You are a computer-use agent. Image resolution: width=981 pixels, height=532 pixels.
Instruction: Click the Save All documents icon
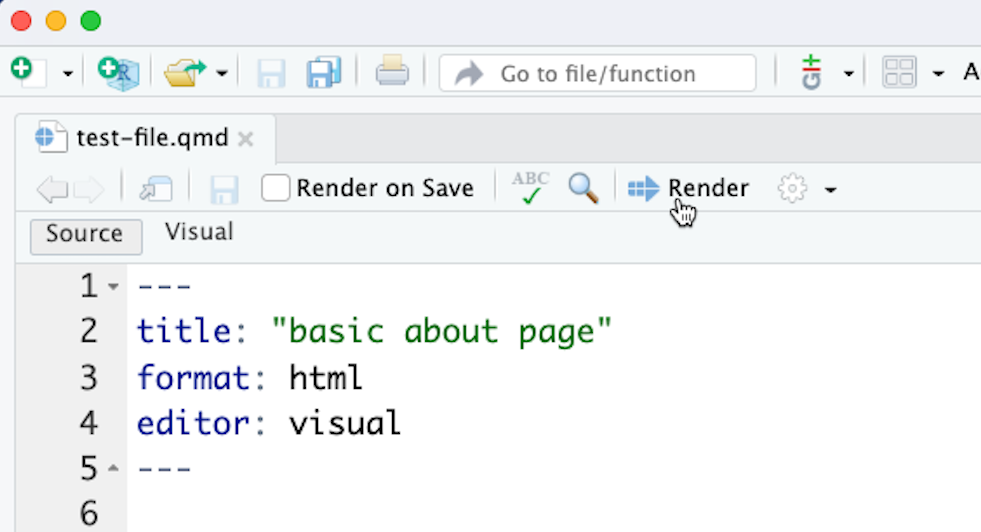(x=324, y=73)
